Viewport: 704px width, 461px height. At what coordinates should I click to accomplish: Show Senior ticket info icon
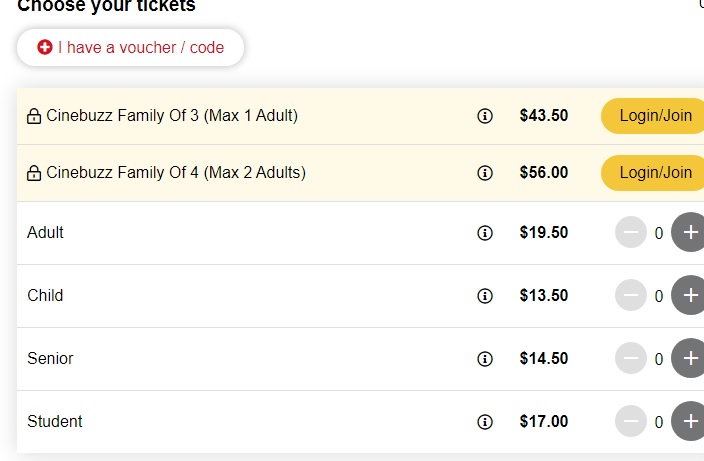[x=484, y=359]
